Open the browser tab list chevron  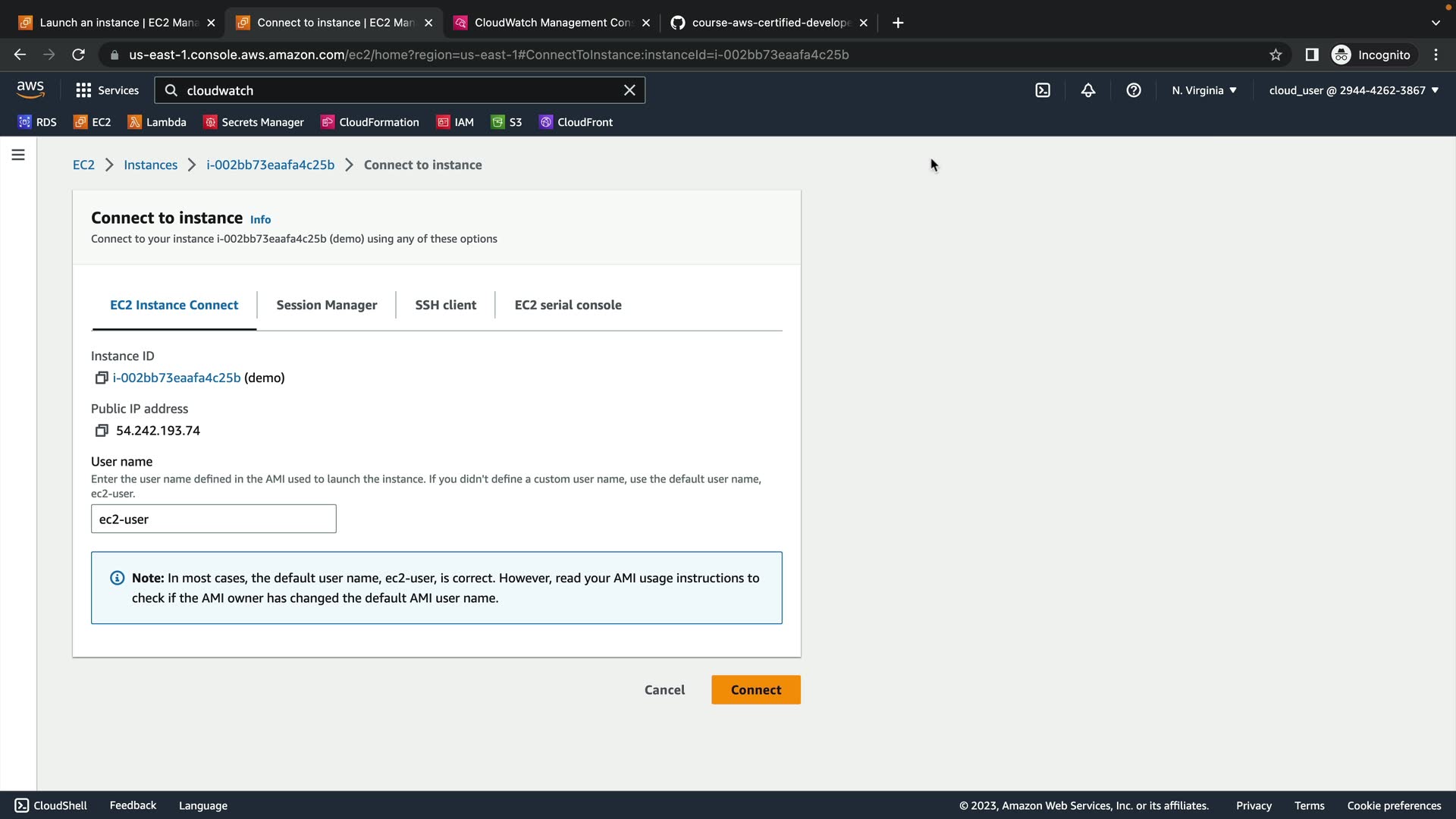(x=1436, y=23)
